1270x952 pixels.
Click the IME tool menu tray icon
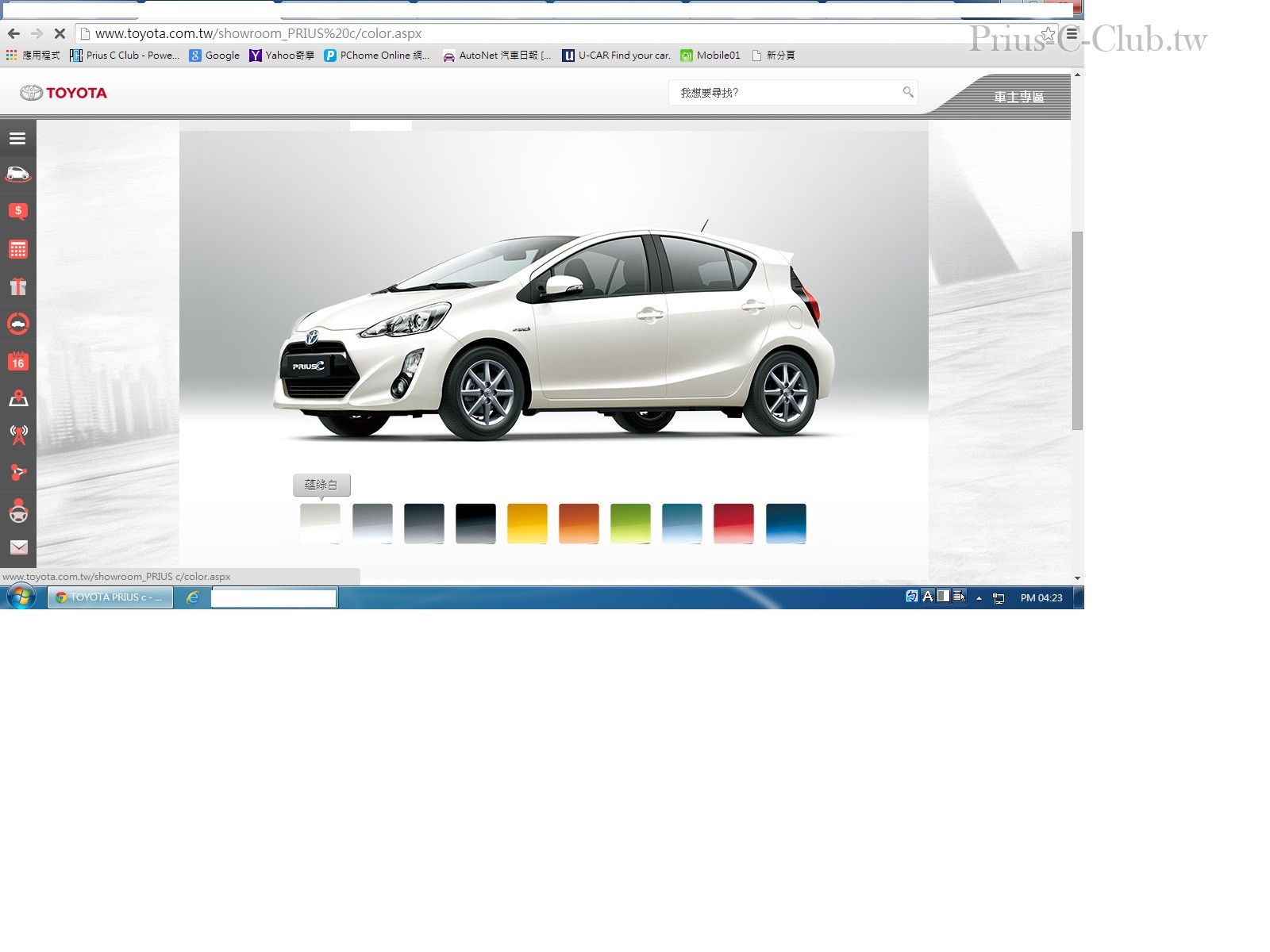point(959,597)
